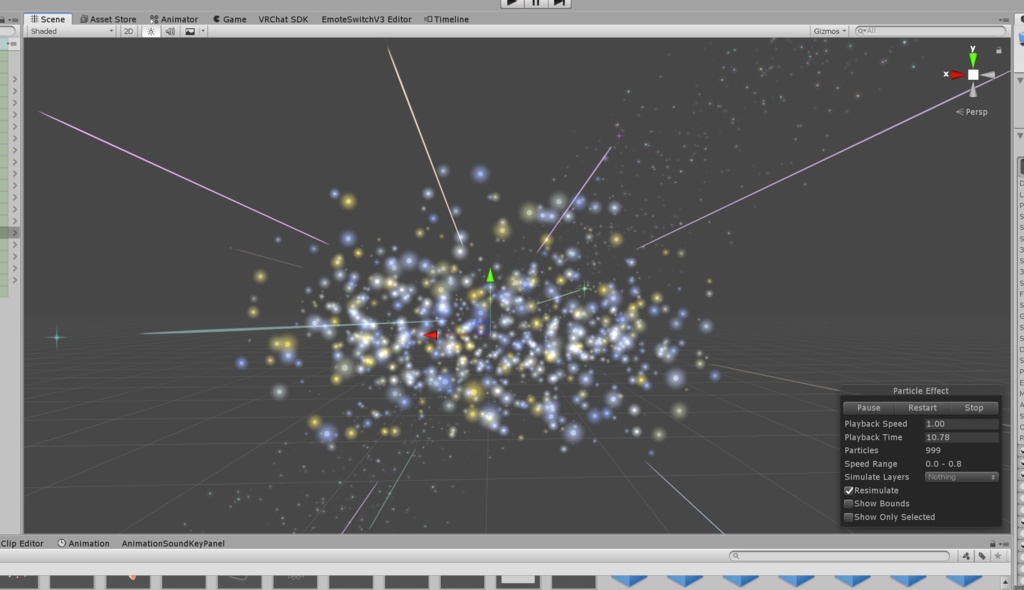Open the AnimationSoundKeyPanel tab

click(173, 543)
